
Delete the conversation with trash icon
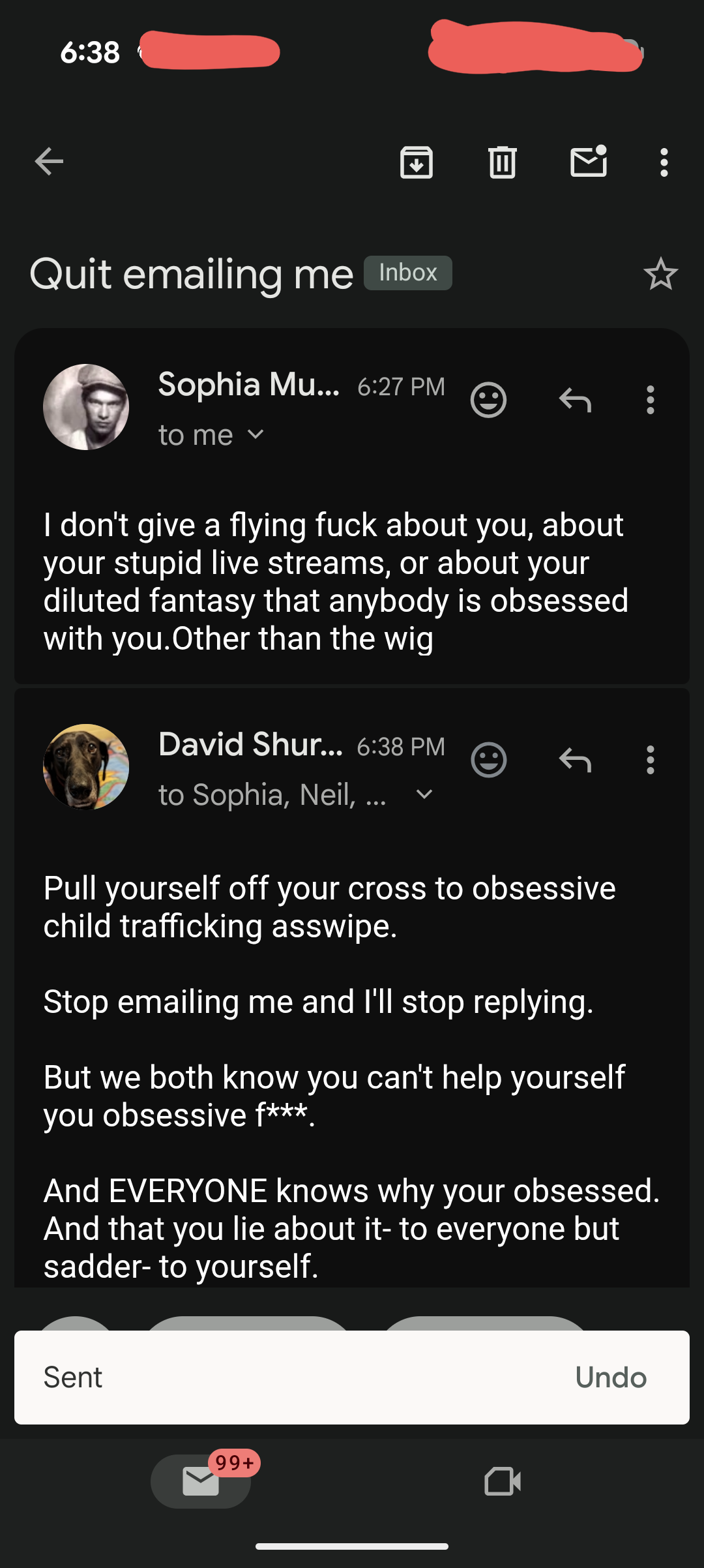(x=502, y=162)
